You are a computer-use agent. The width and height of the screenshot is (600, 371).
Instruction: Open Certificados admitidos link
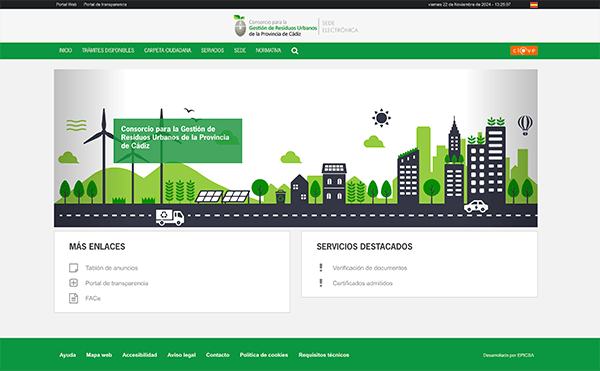click(363, 283)
